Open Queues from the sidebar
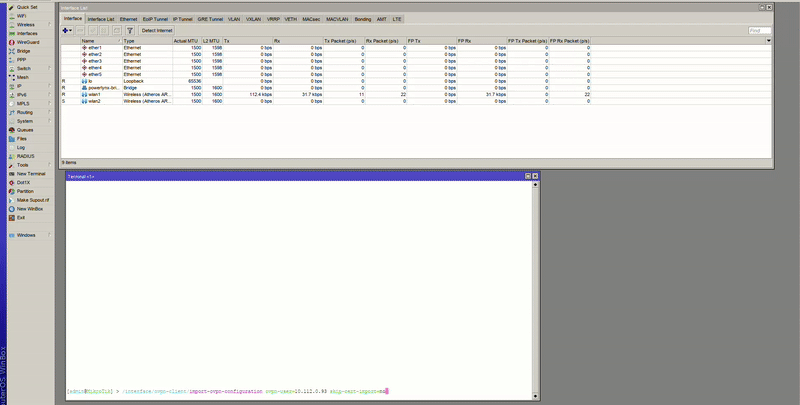800x405 pixels. [24, 130]
